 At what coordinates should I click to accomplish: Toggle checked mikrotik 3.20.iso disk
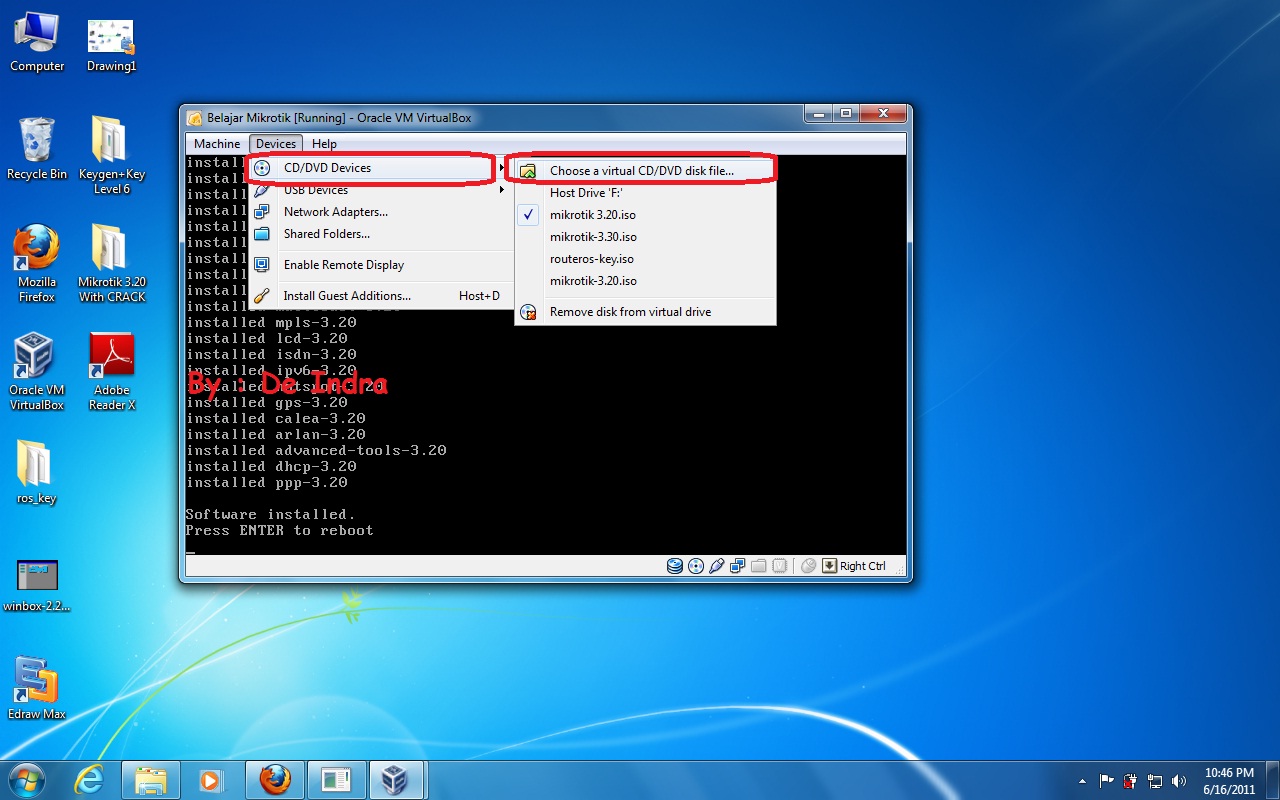click(x=645, y=215)
